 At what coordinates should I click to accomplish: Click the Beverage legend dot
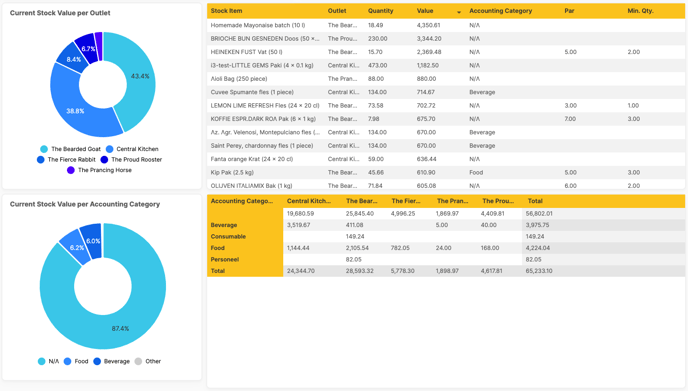[x=97, y=362]
